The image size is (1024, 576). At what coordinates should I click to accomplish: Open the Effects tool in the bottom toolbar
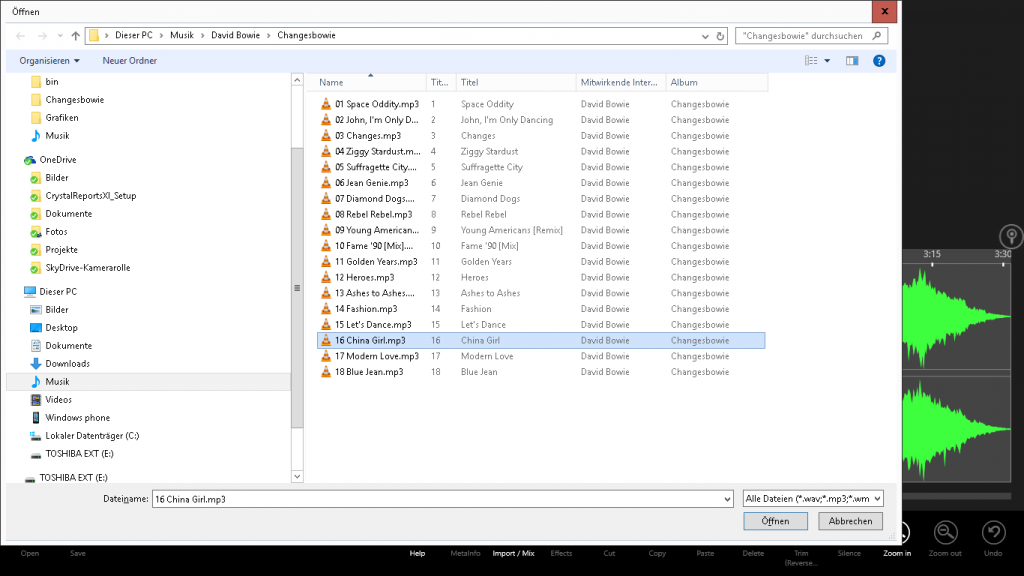tap(561, 553)
